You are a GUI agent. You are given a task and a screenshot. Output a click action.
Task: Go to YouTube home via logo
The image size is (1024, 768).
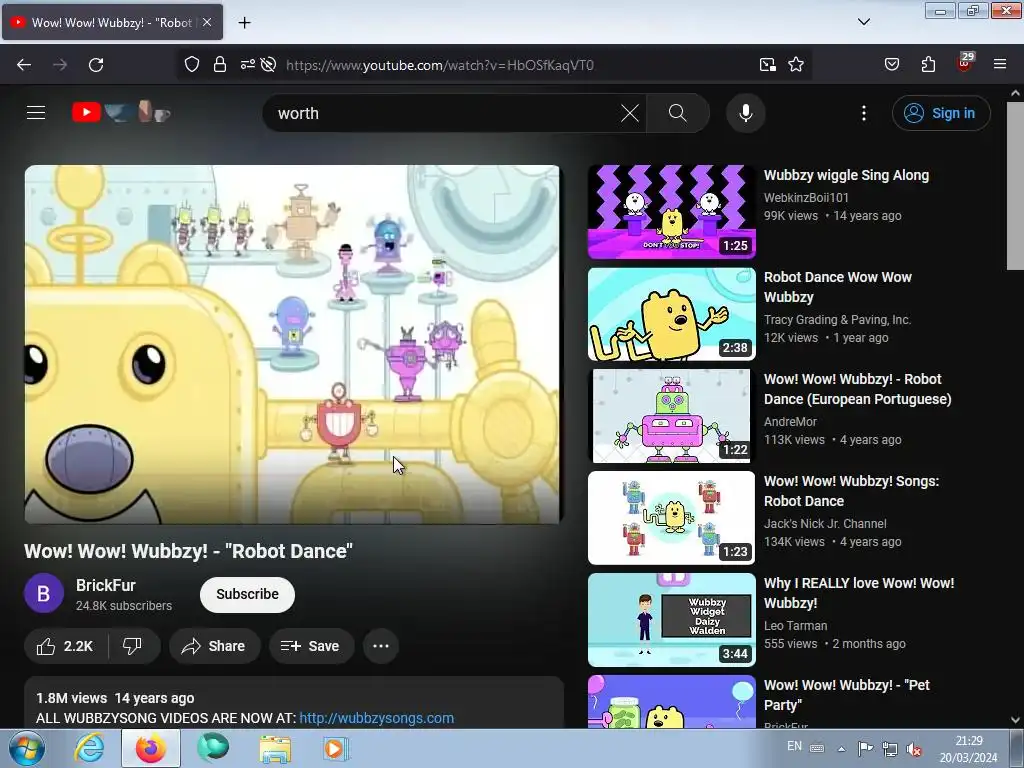[x=121, y=112]
